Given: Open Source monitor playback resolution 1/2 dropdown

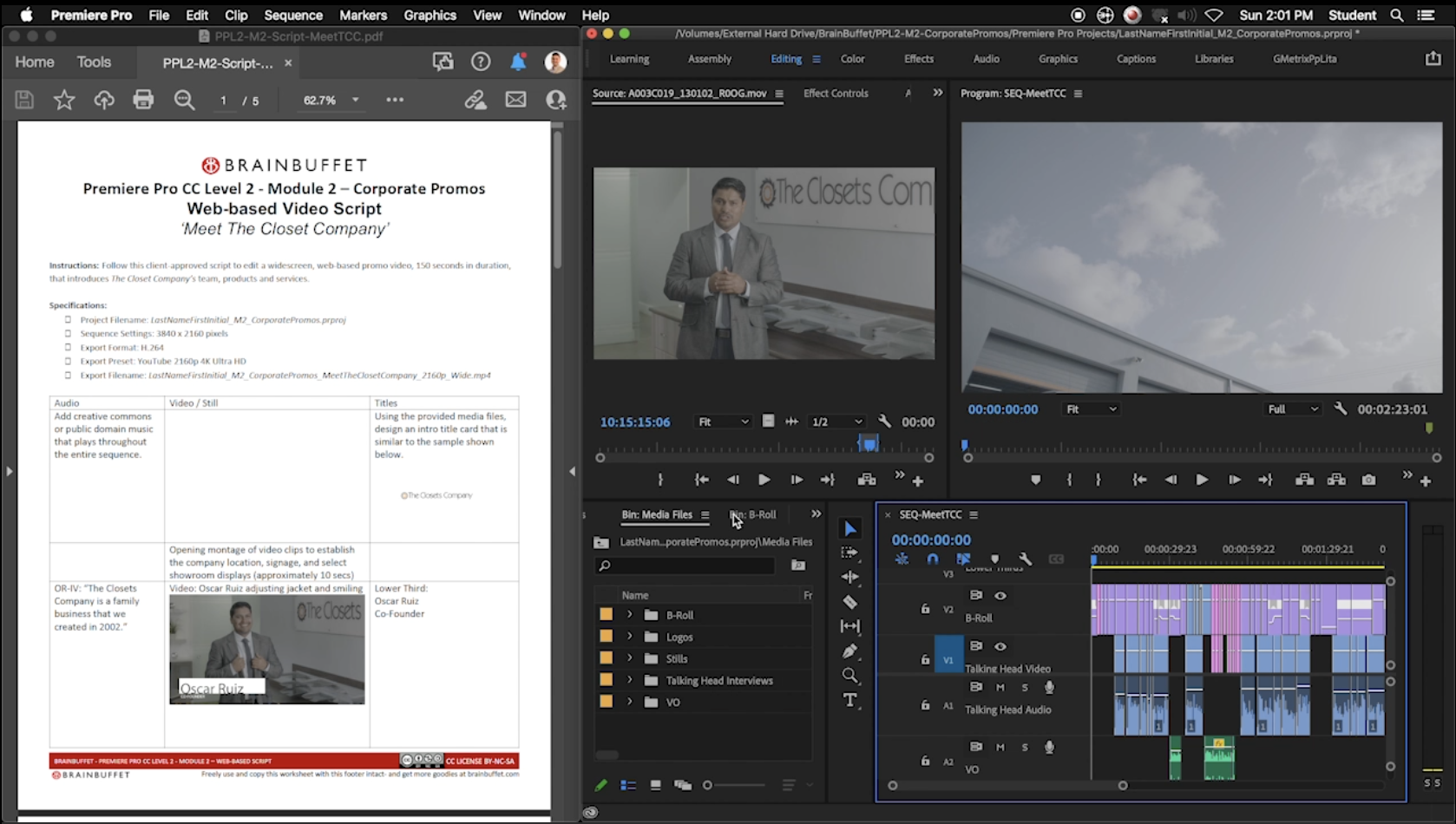Looking at the screenshot, I should (x=836, y=422).
